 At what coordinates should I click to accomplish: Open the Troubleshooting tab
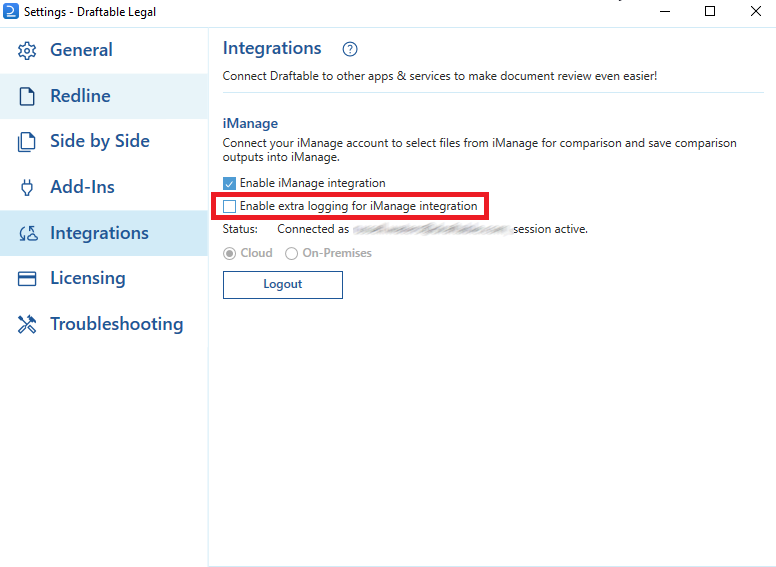point(104,324)
